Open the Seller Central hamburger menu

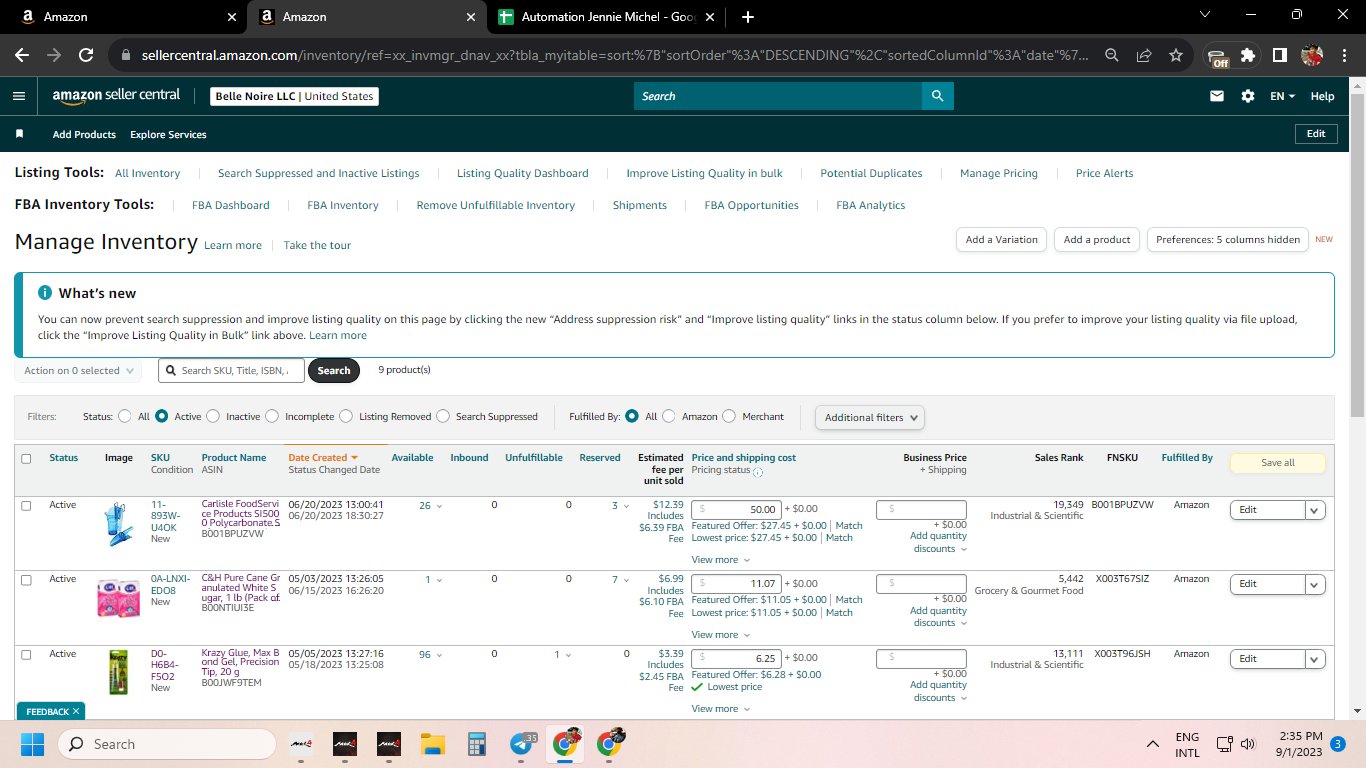(x=19, y=96)
